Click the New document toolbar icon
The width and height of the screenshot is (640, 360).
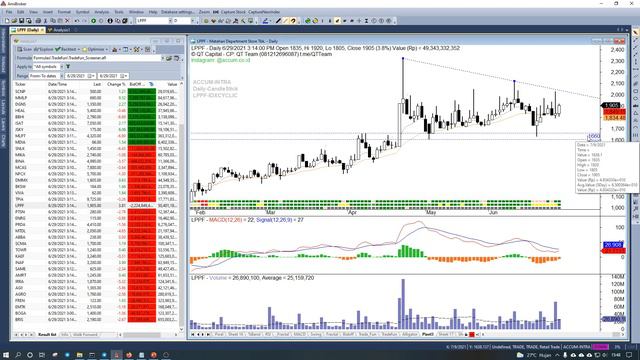(7, 21)
